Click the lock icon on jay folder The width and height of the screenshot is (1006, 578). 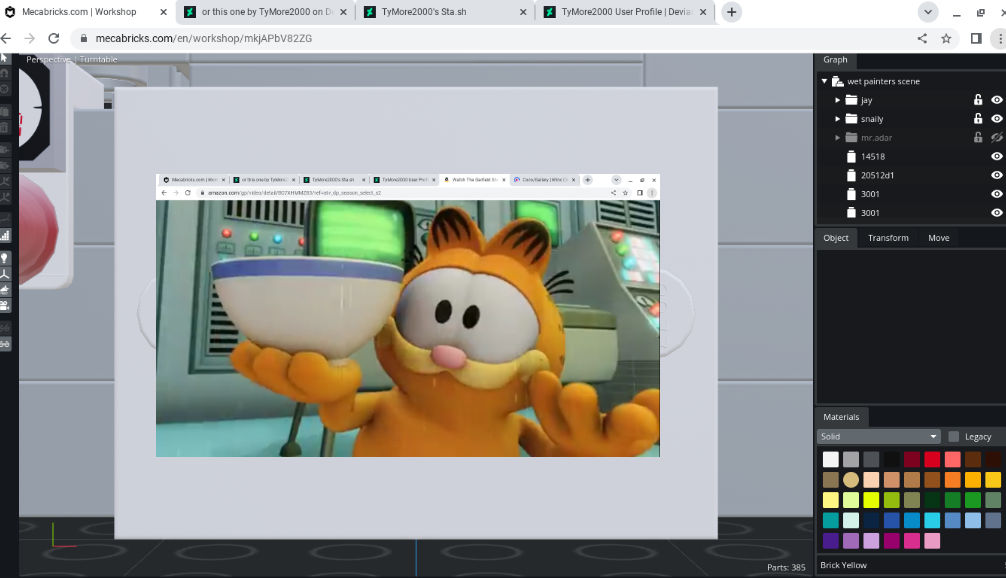(x=978, y=99)
